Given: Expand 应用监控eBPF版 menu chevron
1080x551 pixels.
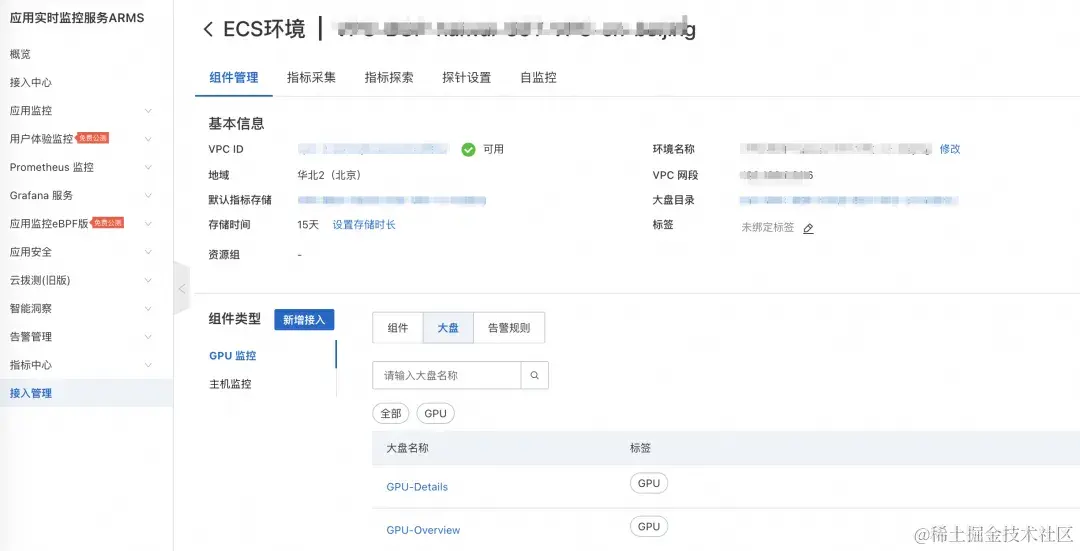Looking at the screenshot, I should click(x=148, y=224).
